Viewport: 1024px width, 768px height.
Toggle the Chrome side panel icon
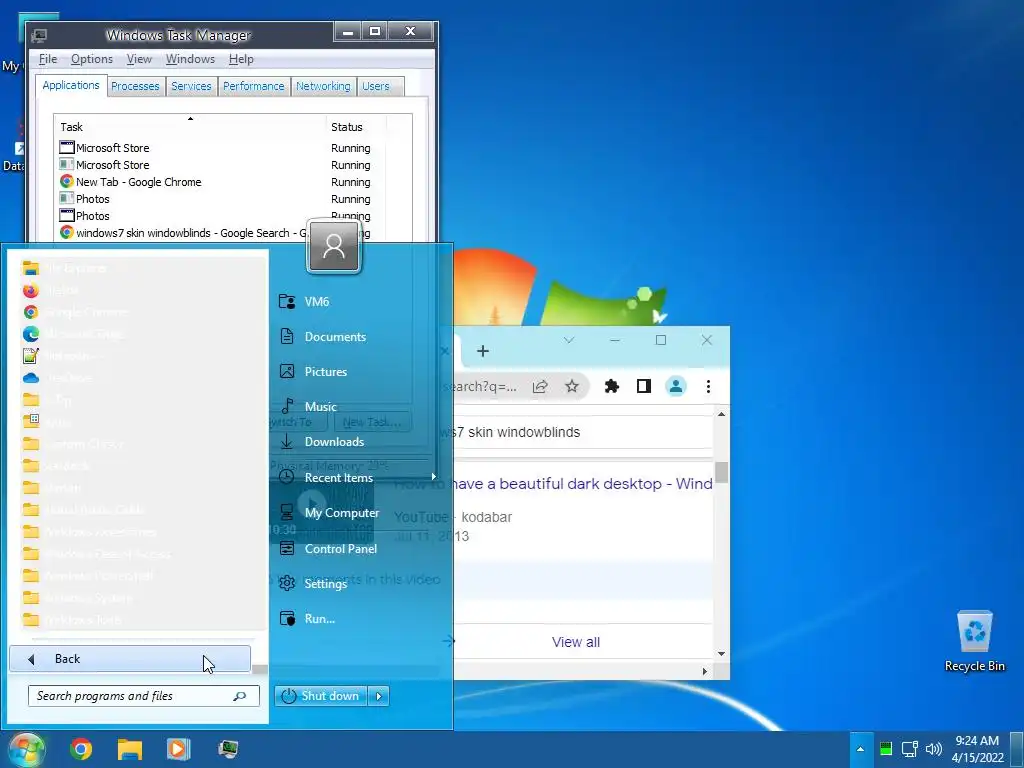644,386
